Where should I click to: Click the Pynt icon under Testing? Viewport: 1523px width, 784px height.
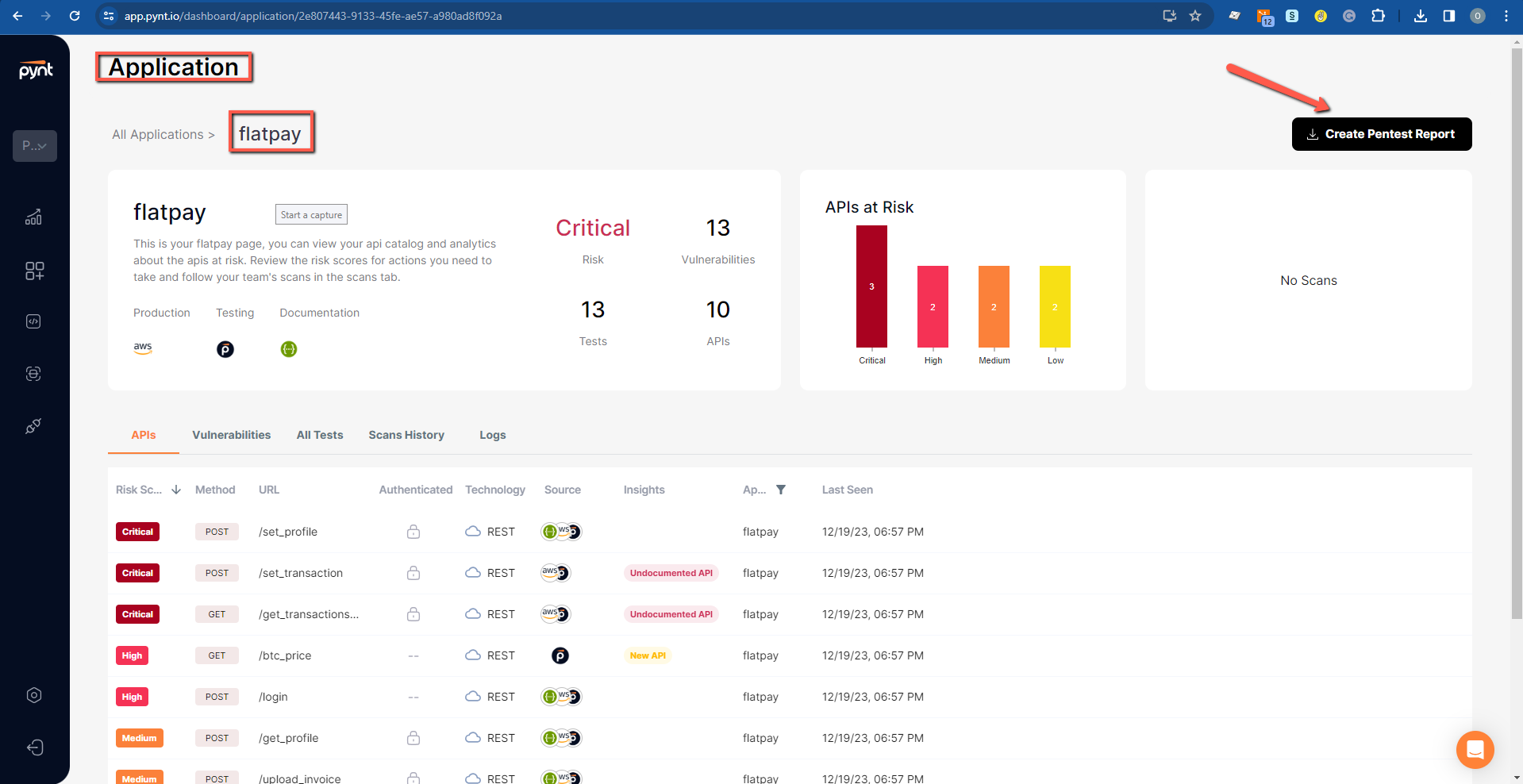pyautogui.click(x=225, y=349)
